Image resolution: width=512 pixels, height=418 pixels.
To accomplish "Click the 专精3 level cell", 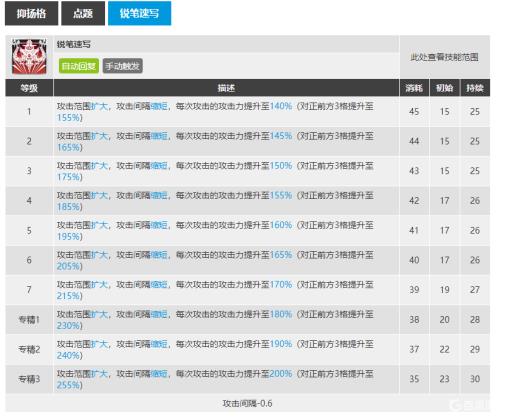I will 29,379.
